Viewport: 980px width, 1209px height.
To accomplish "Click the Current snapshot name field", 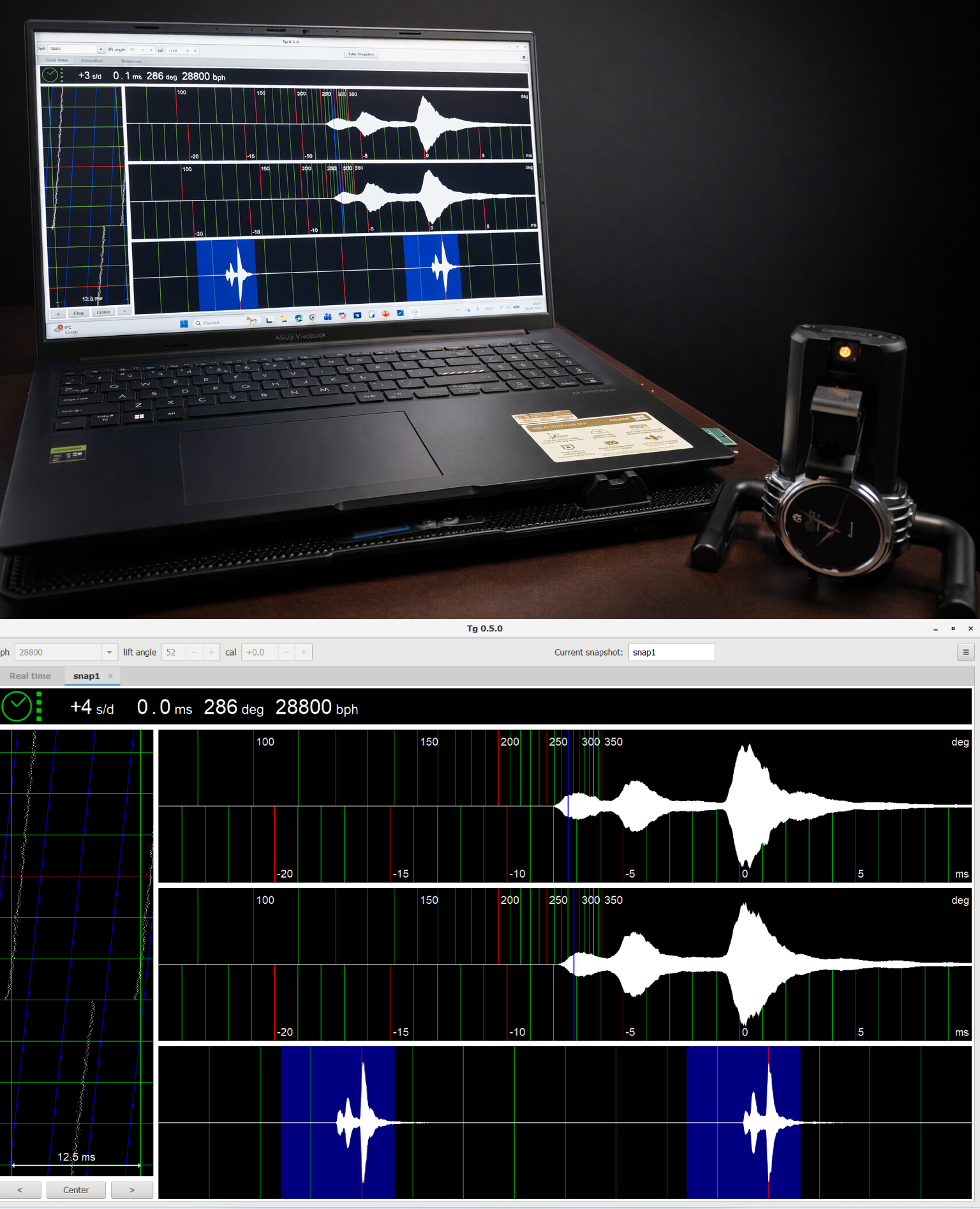I will [x=671, y=652].
